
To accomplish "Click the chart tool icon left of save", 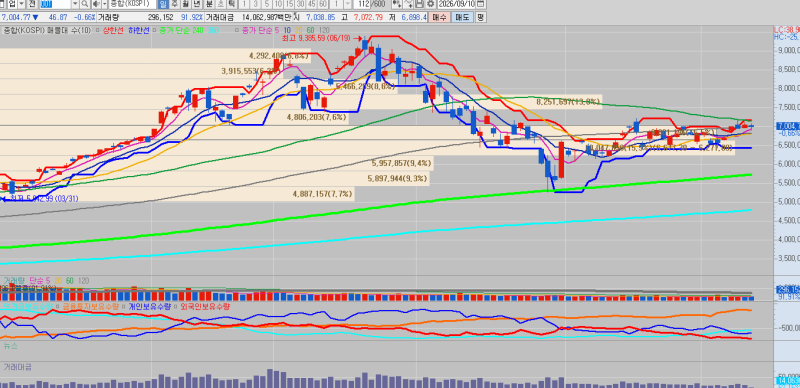I will (x=408, y=4).
